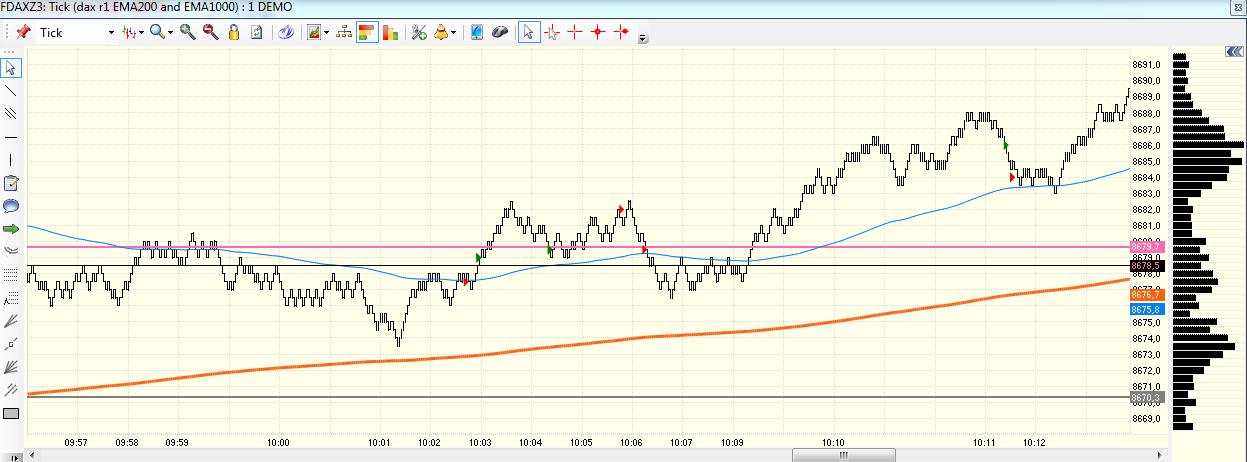The height and width of the screenshot is (462, 1247).
Task: Click the black 8678,5 price label
Action: (x=1146, y=266)
